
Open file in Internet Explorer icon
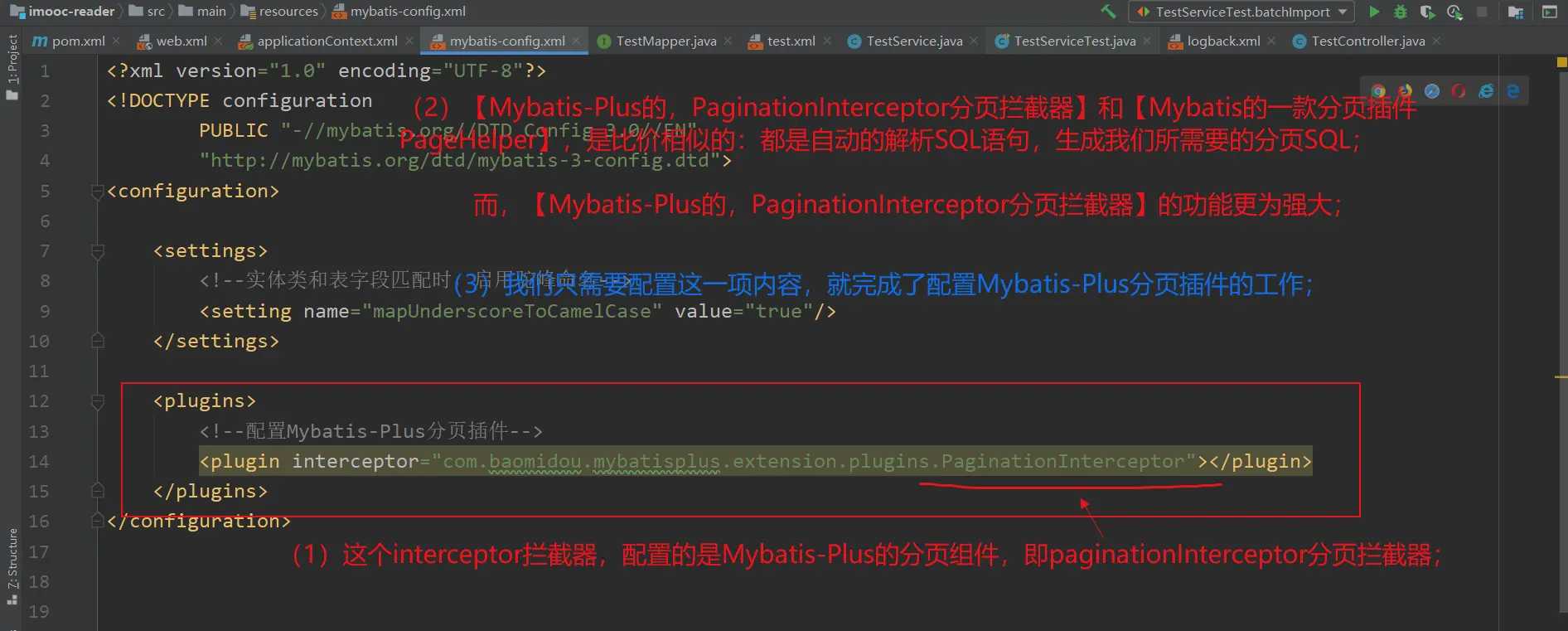pyautogui.click(x=1486, y=91)
